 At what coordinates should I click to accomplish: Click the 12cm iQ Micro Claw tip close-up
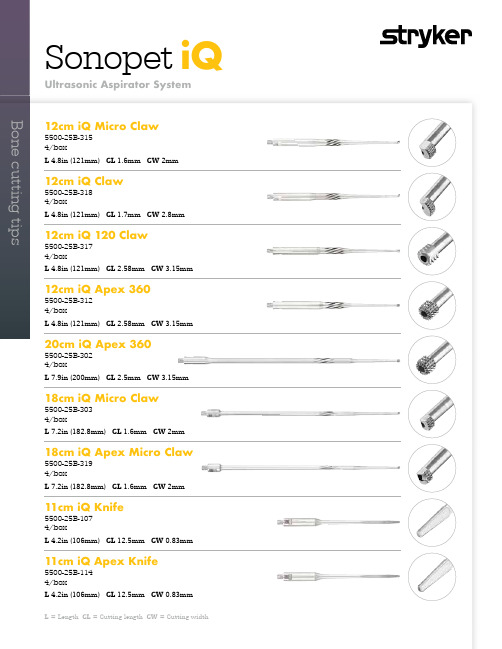[432, 143]
